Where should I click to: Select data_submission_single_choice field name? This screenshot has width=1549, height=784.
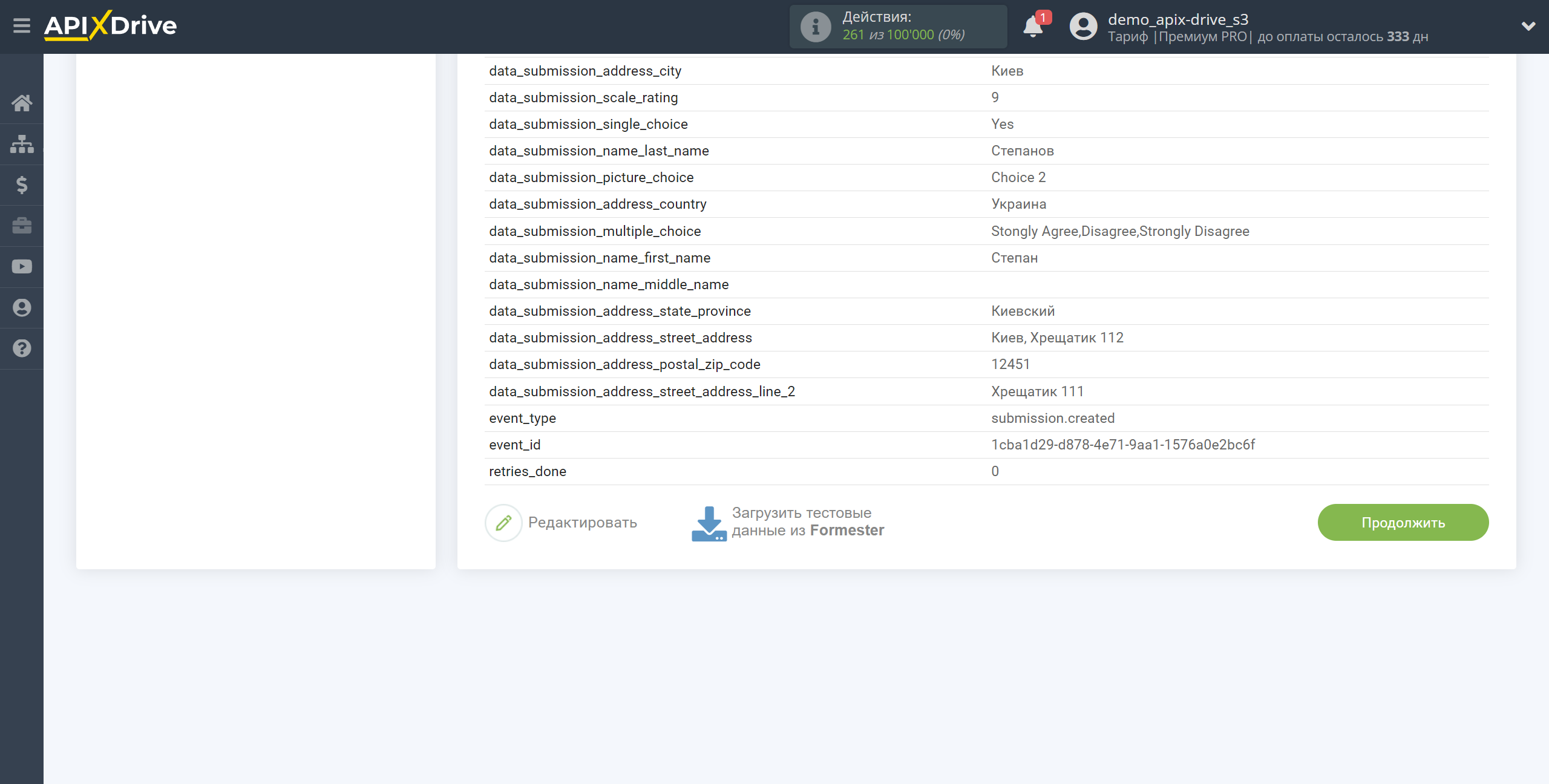(588, 125)
